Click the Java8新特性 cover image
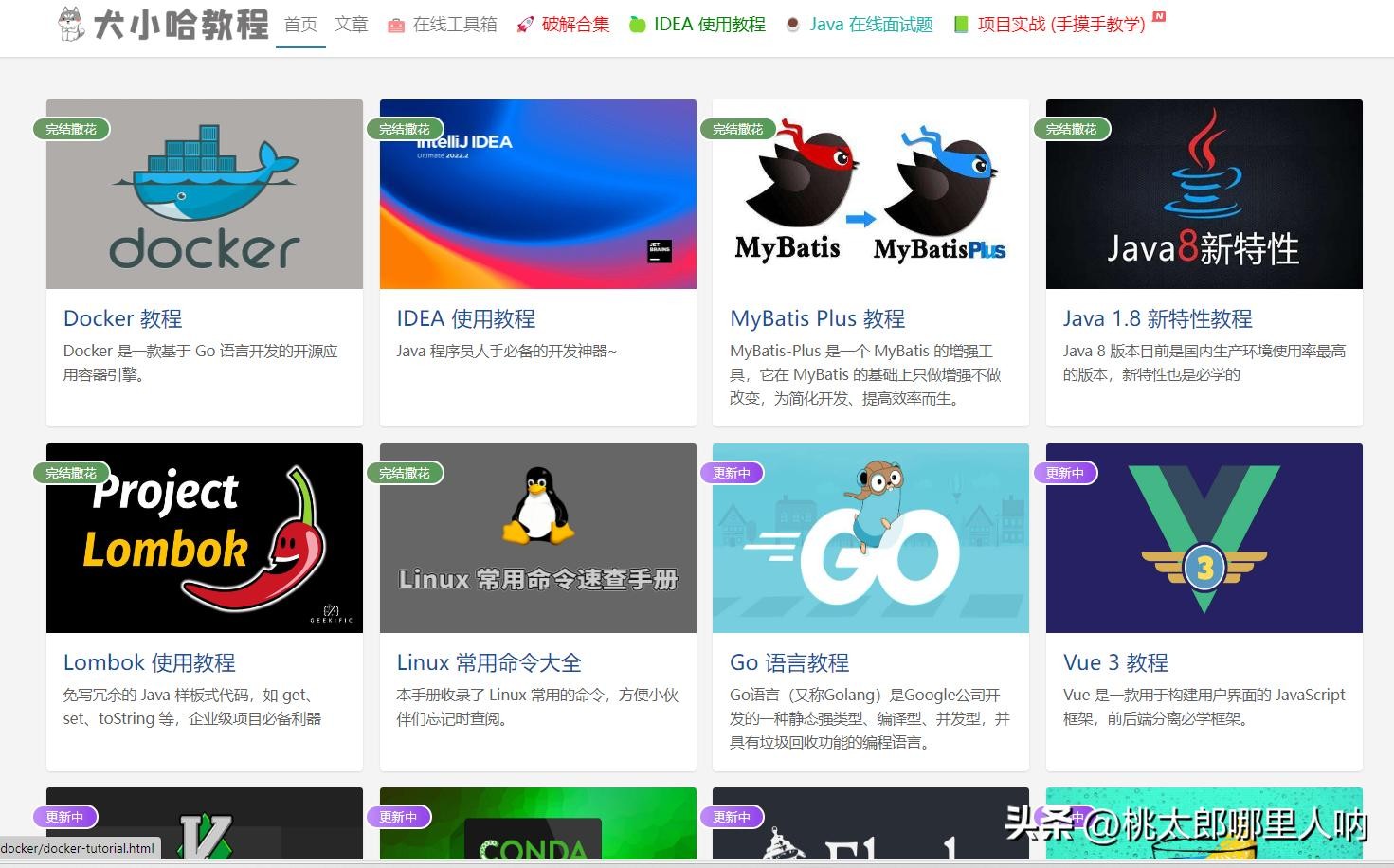The width and height of the screenshot is (1394, 868). click(1204, 194)
